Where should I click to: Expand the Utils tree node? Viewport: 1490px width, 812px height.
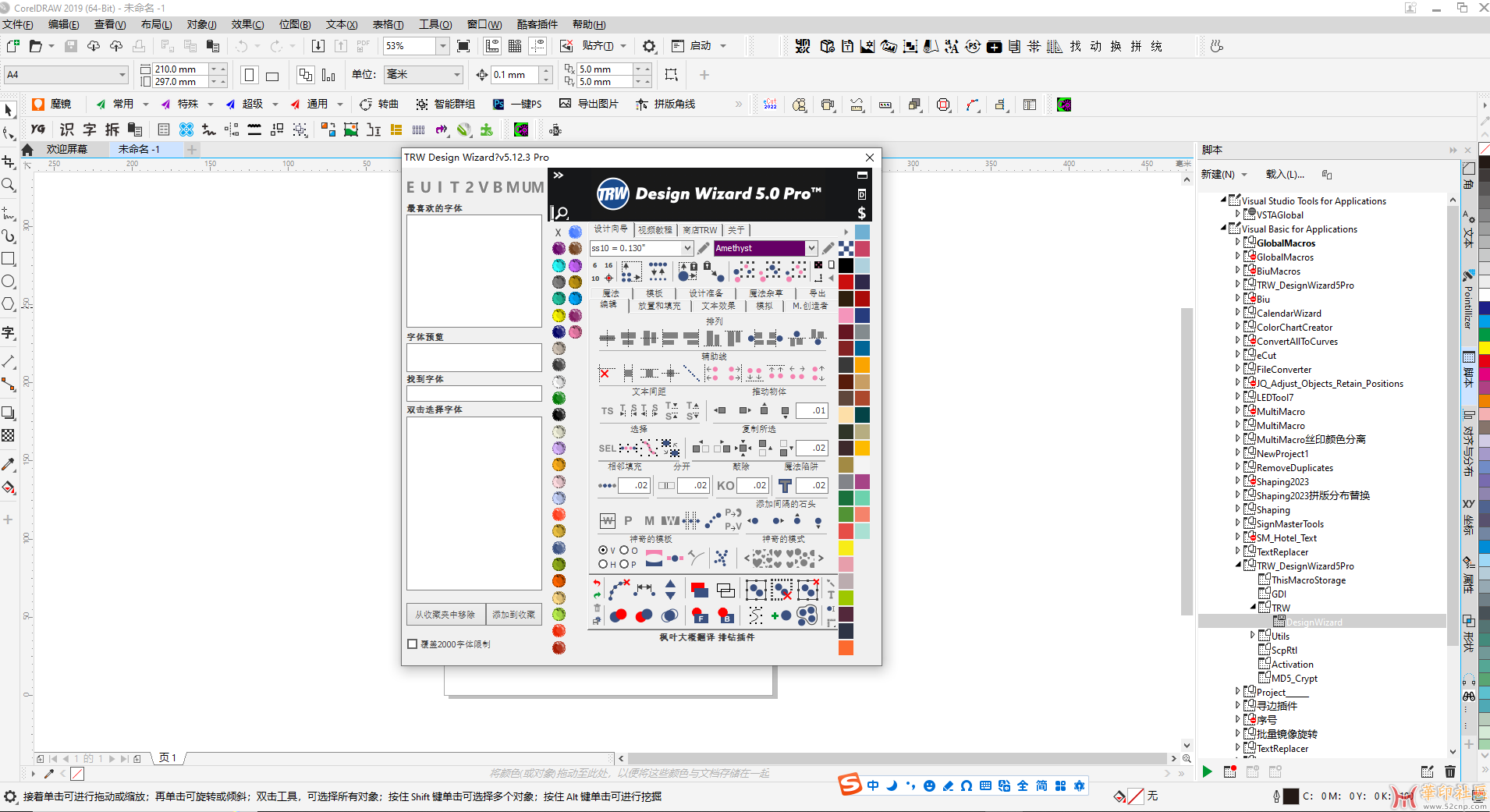1253,636
